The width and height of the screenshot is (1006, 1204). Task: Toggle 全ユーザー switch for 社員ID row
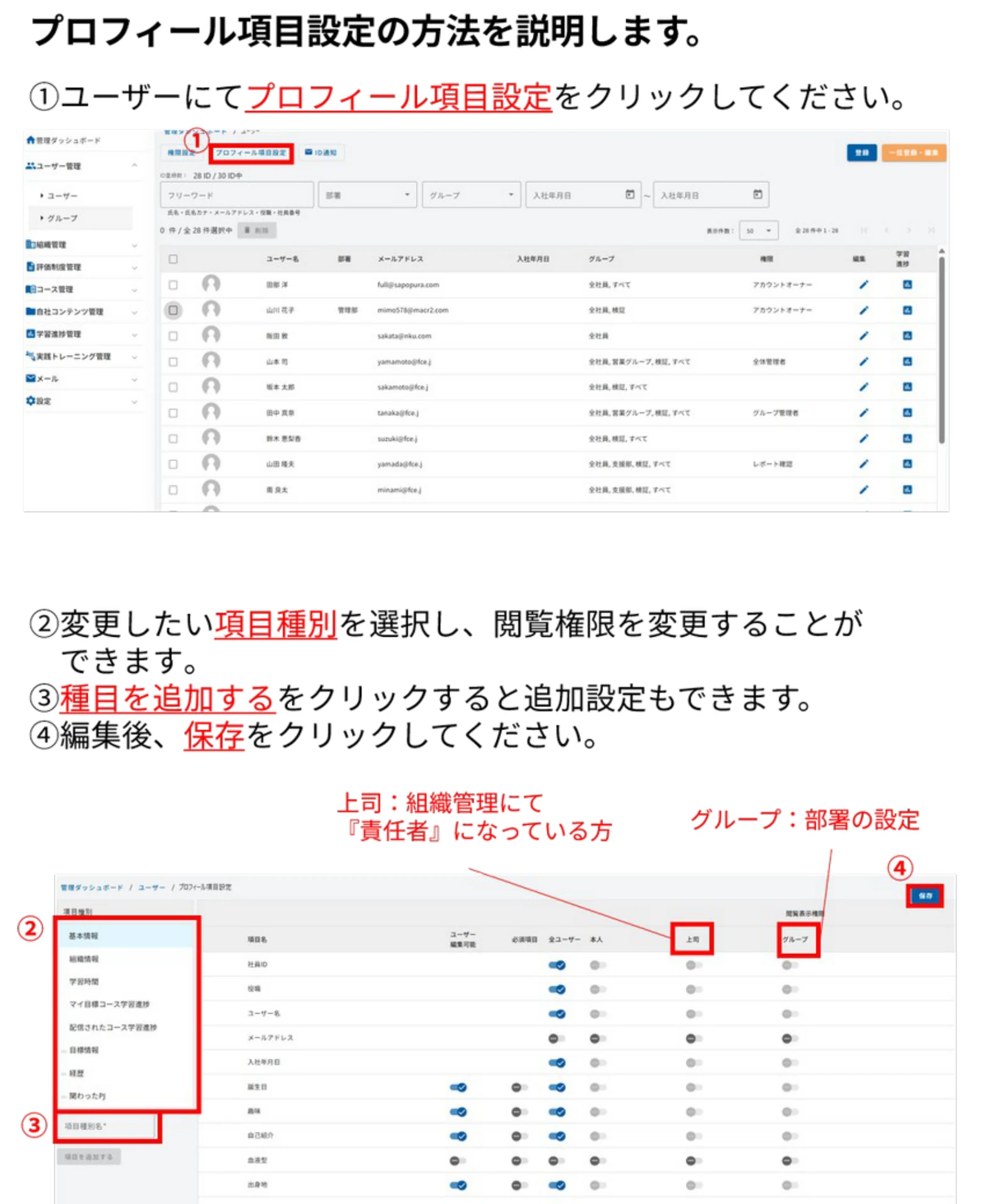[556, 965]
